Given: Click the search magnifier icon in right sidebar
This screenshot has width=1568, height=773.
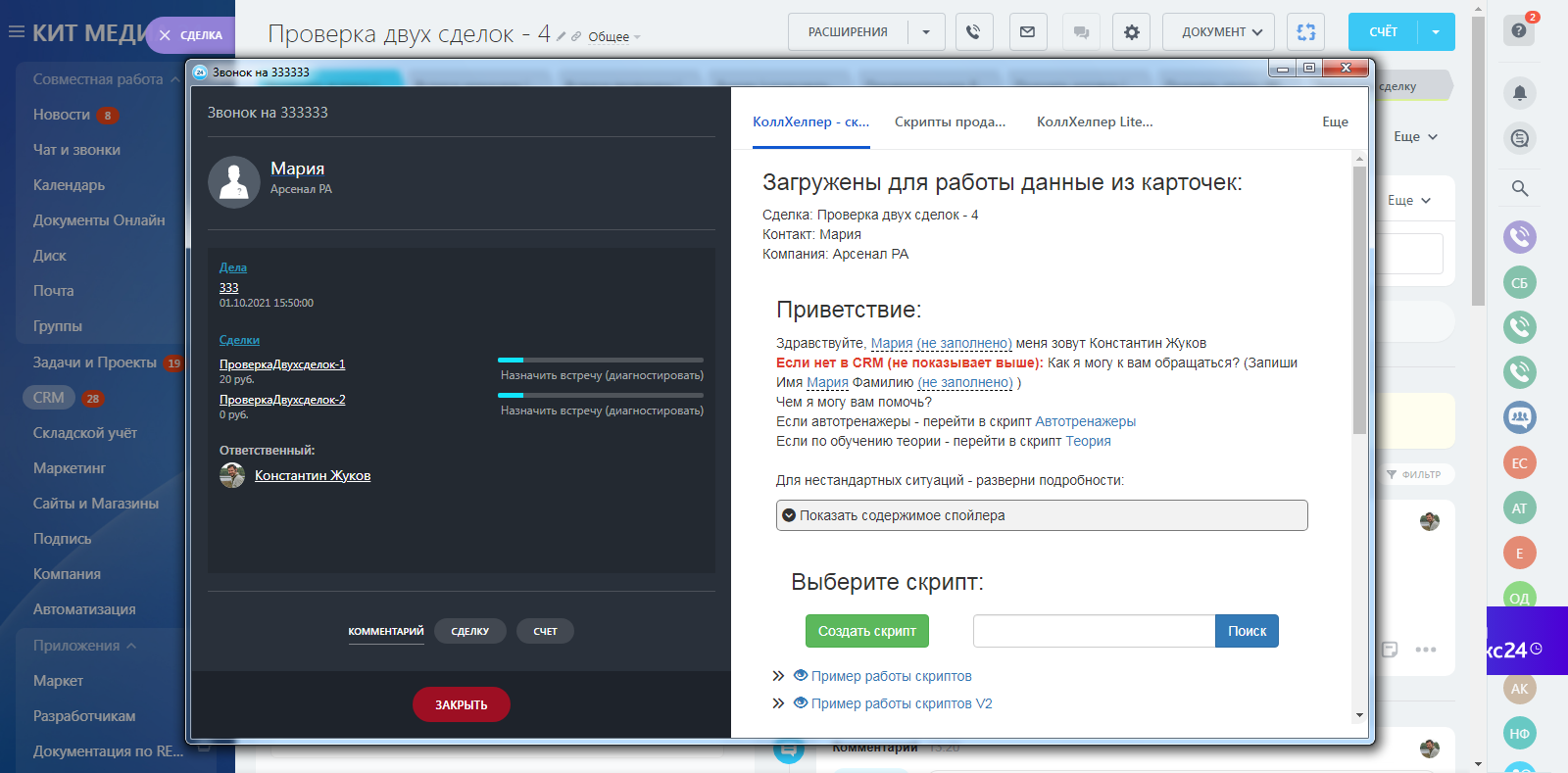Looking at the screenshot, I should (1519, 188).
